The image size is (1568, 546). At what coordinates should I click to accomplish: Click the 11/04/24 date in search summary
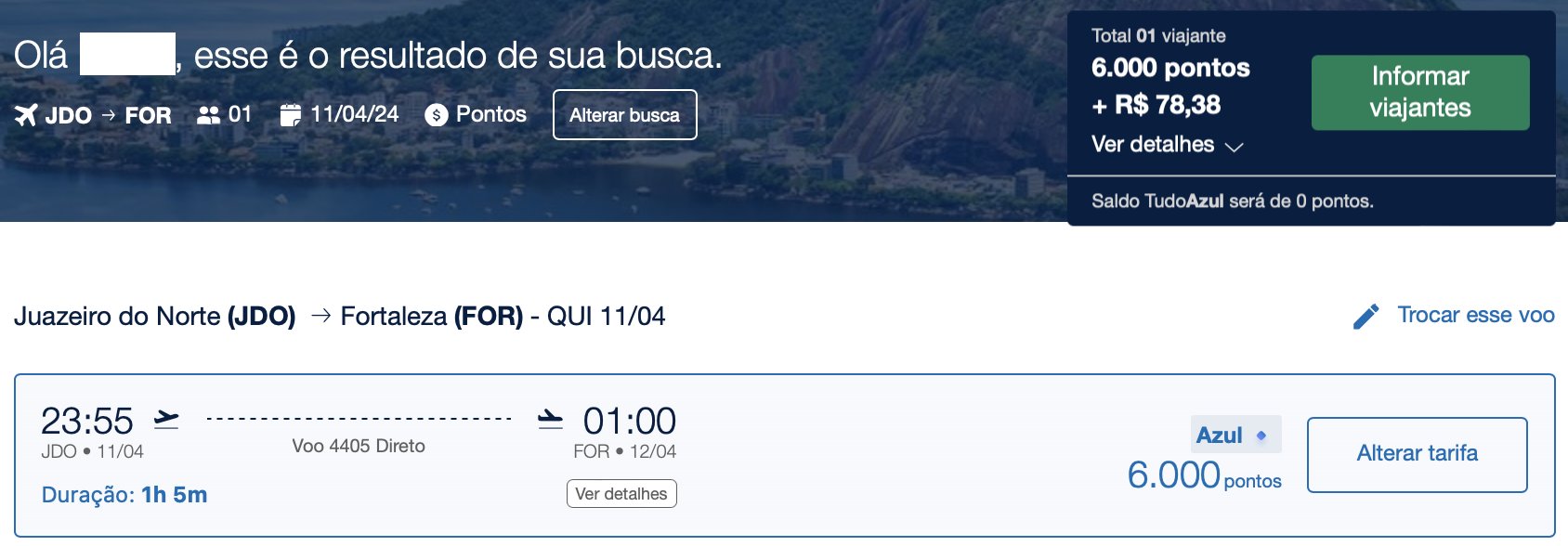tap(355, 114)
